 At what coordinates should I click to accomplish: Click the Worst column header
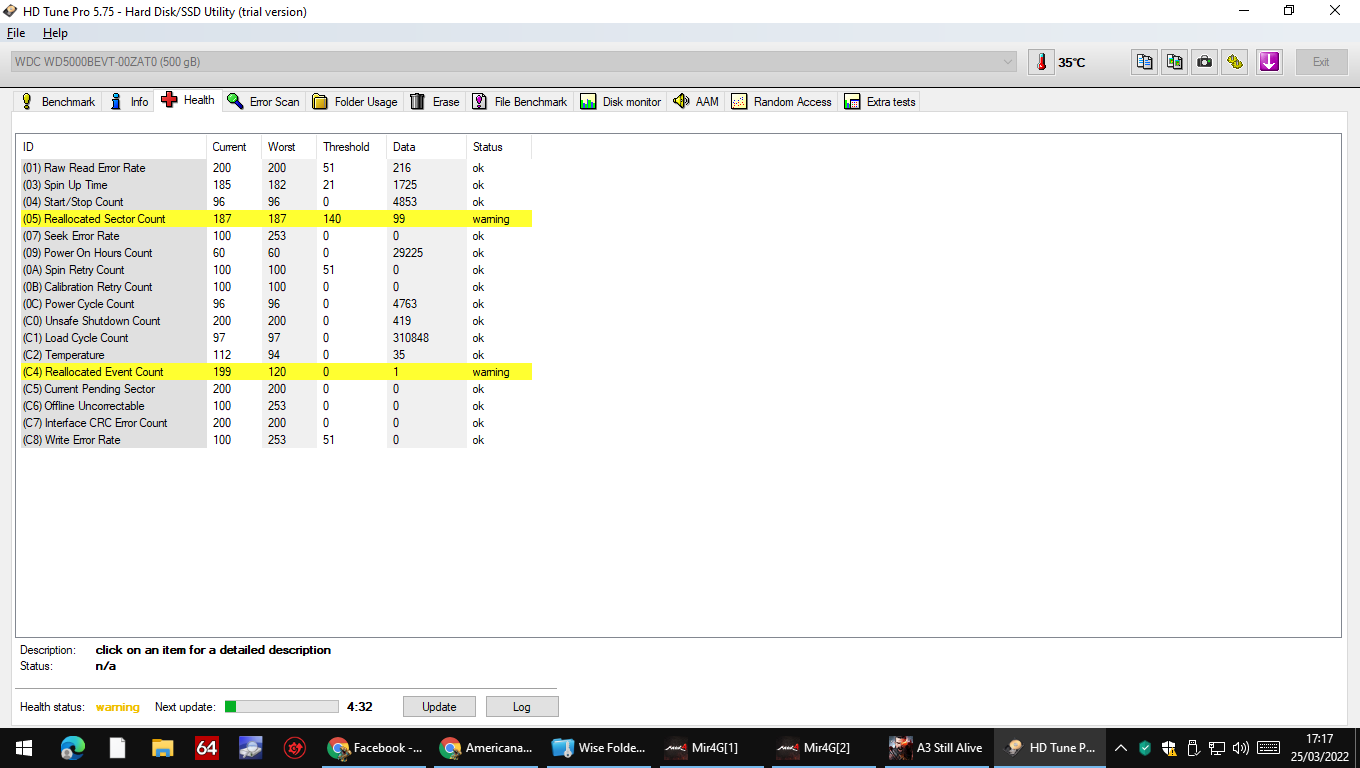tap(289, 147)
